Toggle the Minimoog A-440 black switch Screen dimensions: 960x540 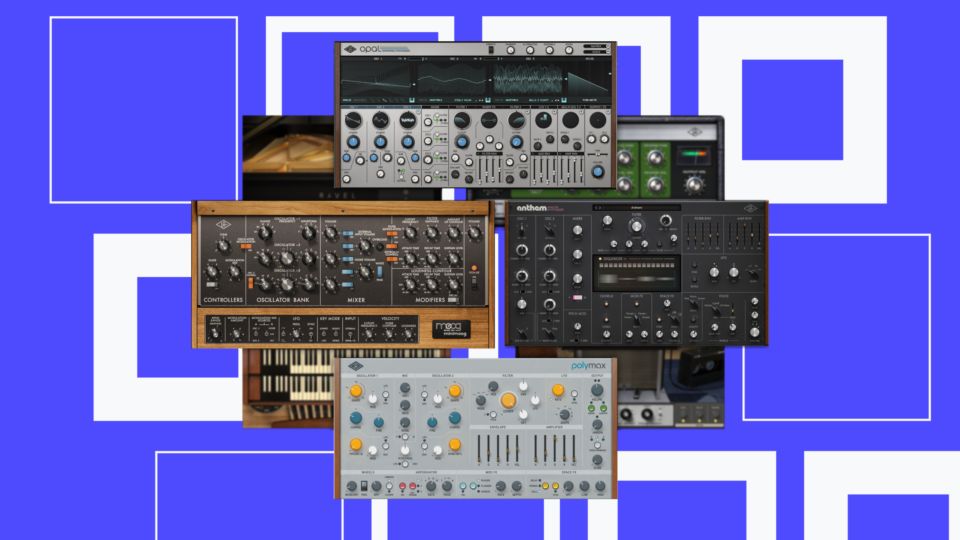point(474,282)
